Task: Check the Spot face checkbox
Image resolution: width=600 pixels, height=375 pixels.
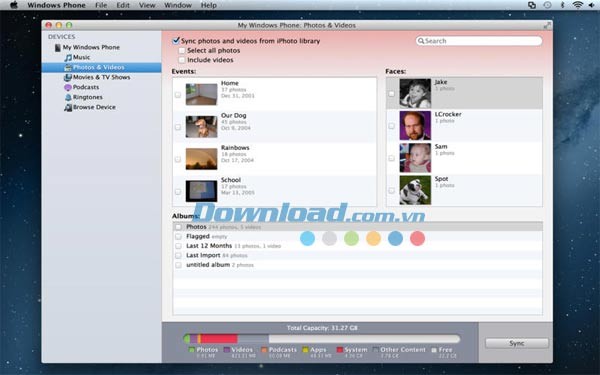Action: pyautogui.click(x=391, y=190)
